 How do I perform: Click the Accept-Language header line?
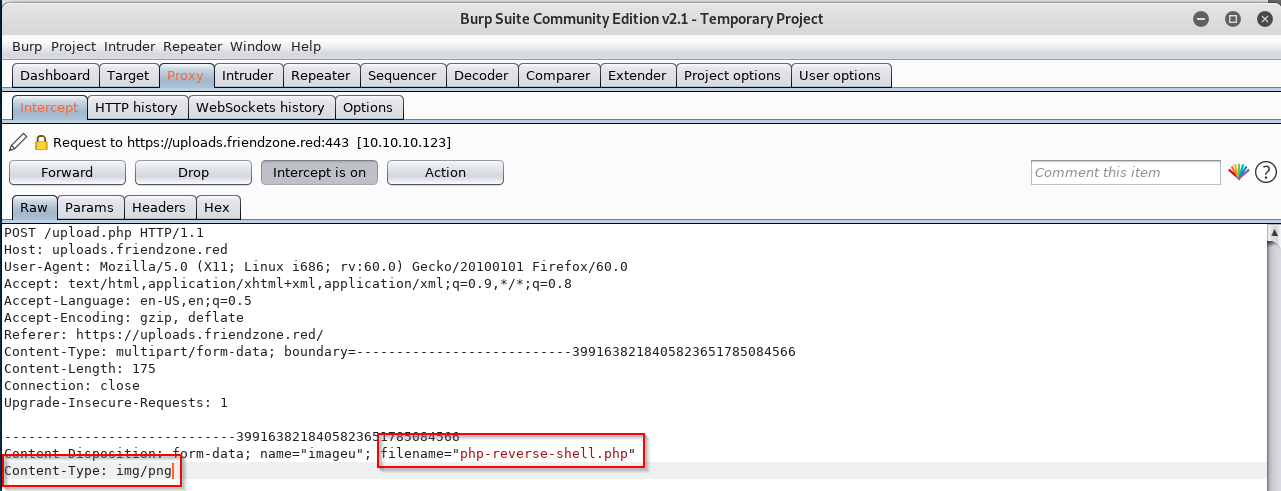coord(128,300)
